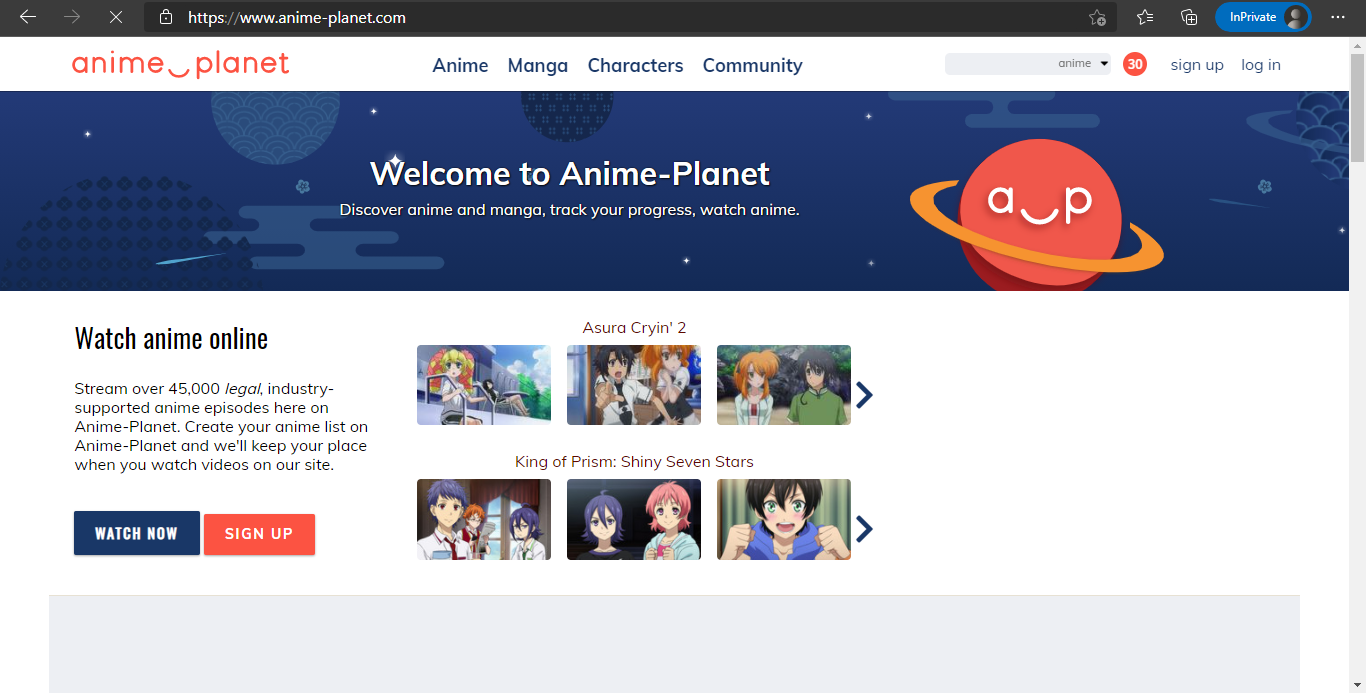This screenshot has width=1366, height=693.
Task: Open the browser Settings and more menu
Action: 1338,17
